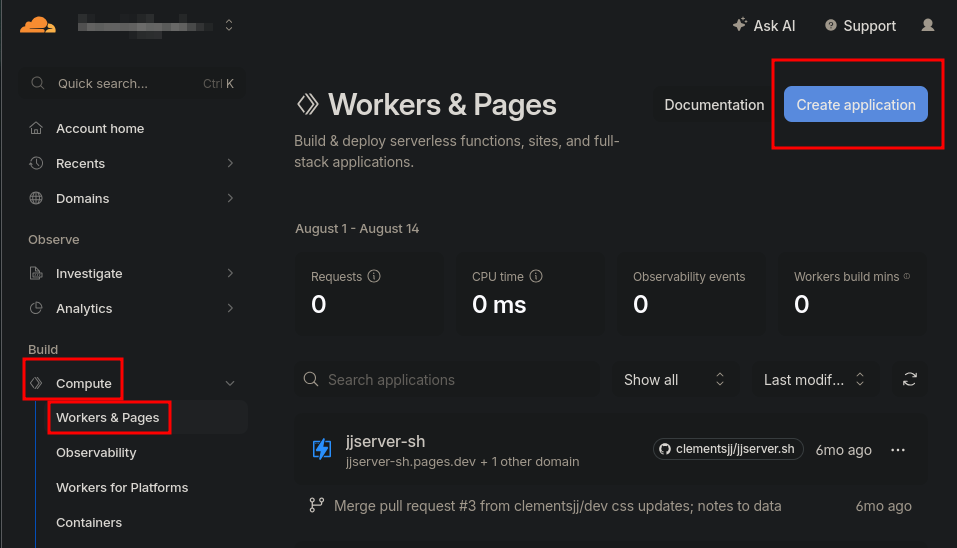
Task: Open the user profile icon
Action: pos(928,25)
